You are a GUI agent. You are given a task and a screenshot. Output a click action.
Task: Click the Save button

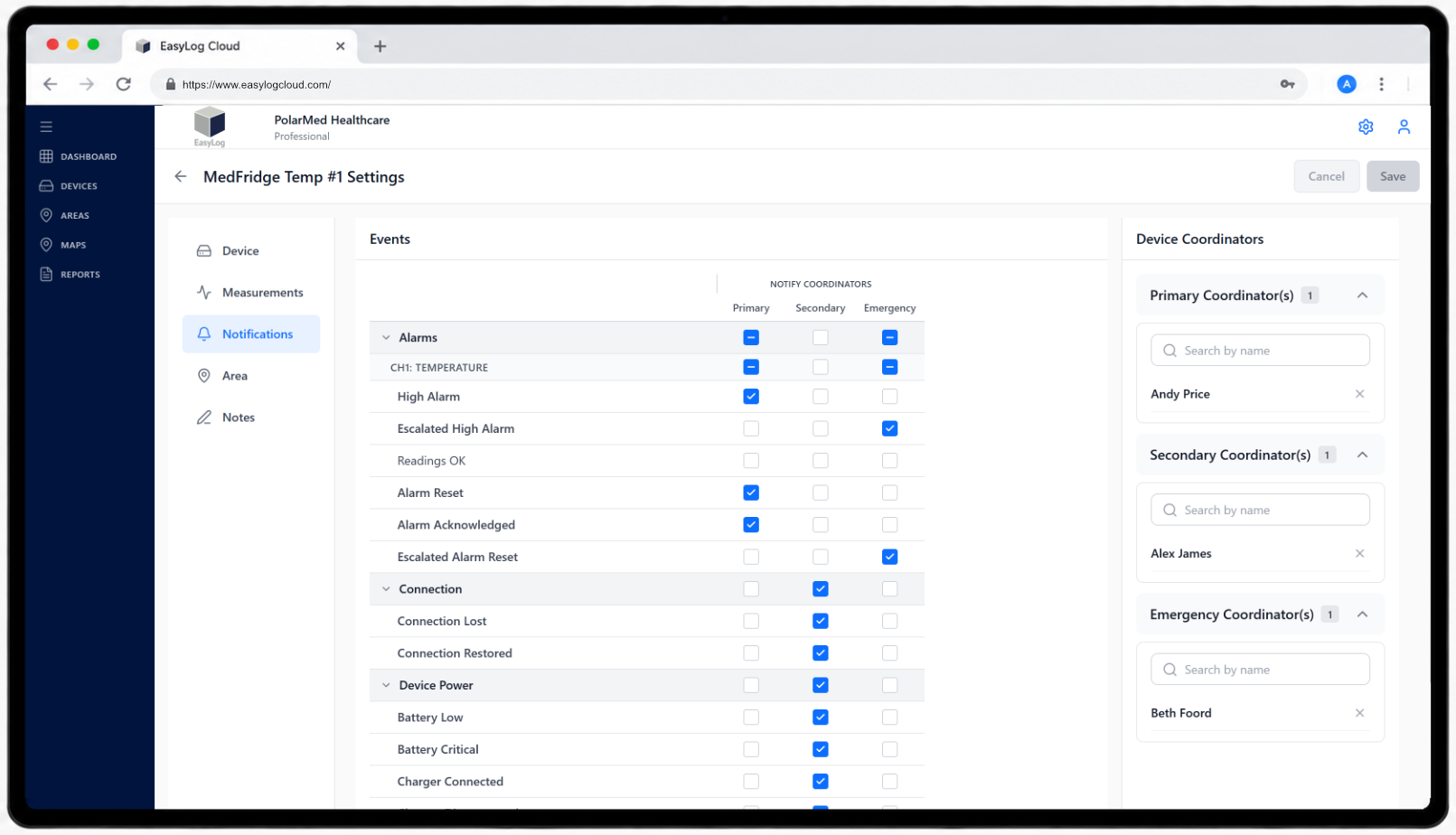(1393, 176)
